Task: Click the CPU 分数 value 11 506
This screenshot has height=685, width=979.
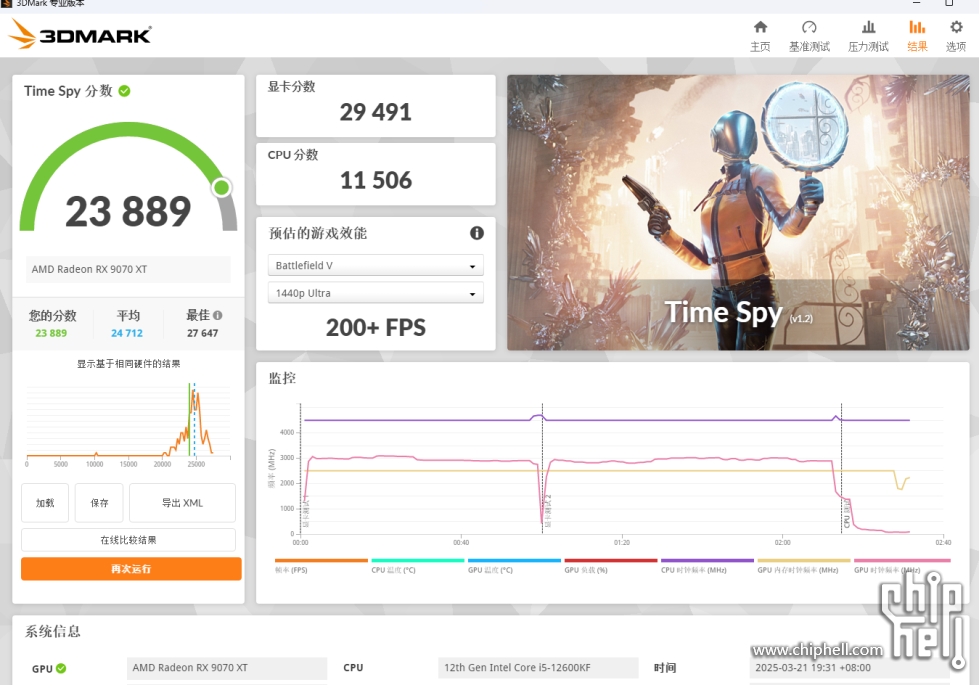Action: pyautogui.click(x=375, y=180)
